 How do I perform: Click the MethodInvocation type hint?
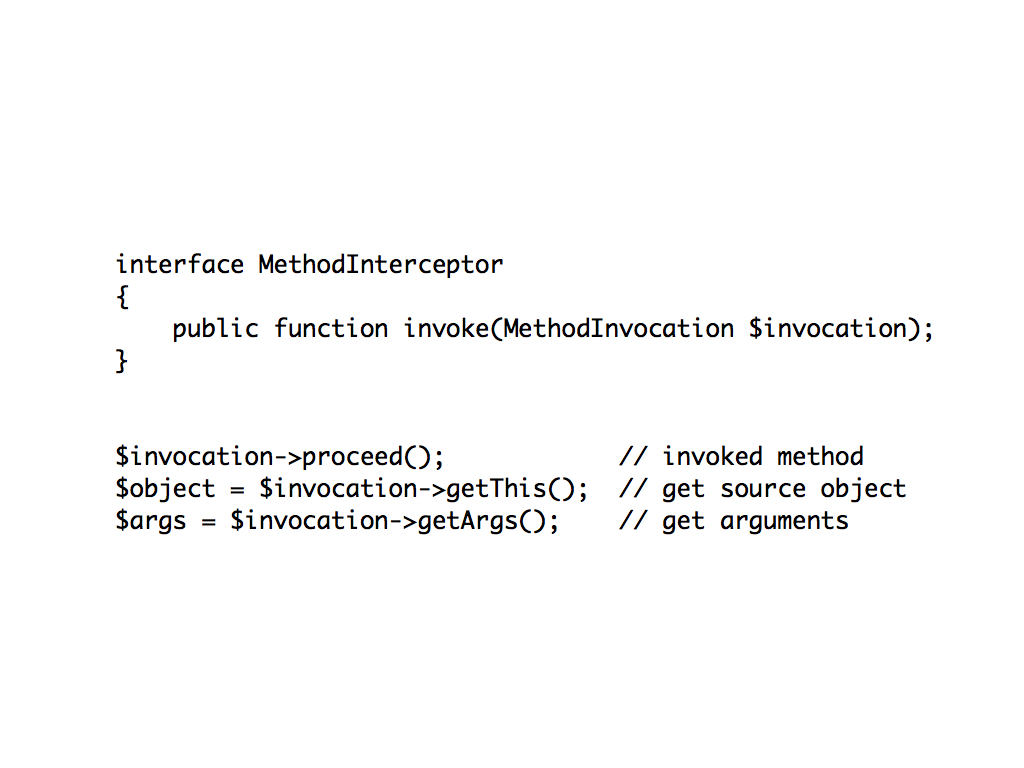coord(618,328)
